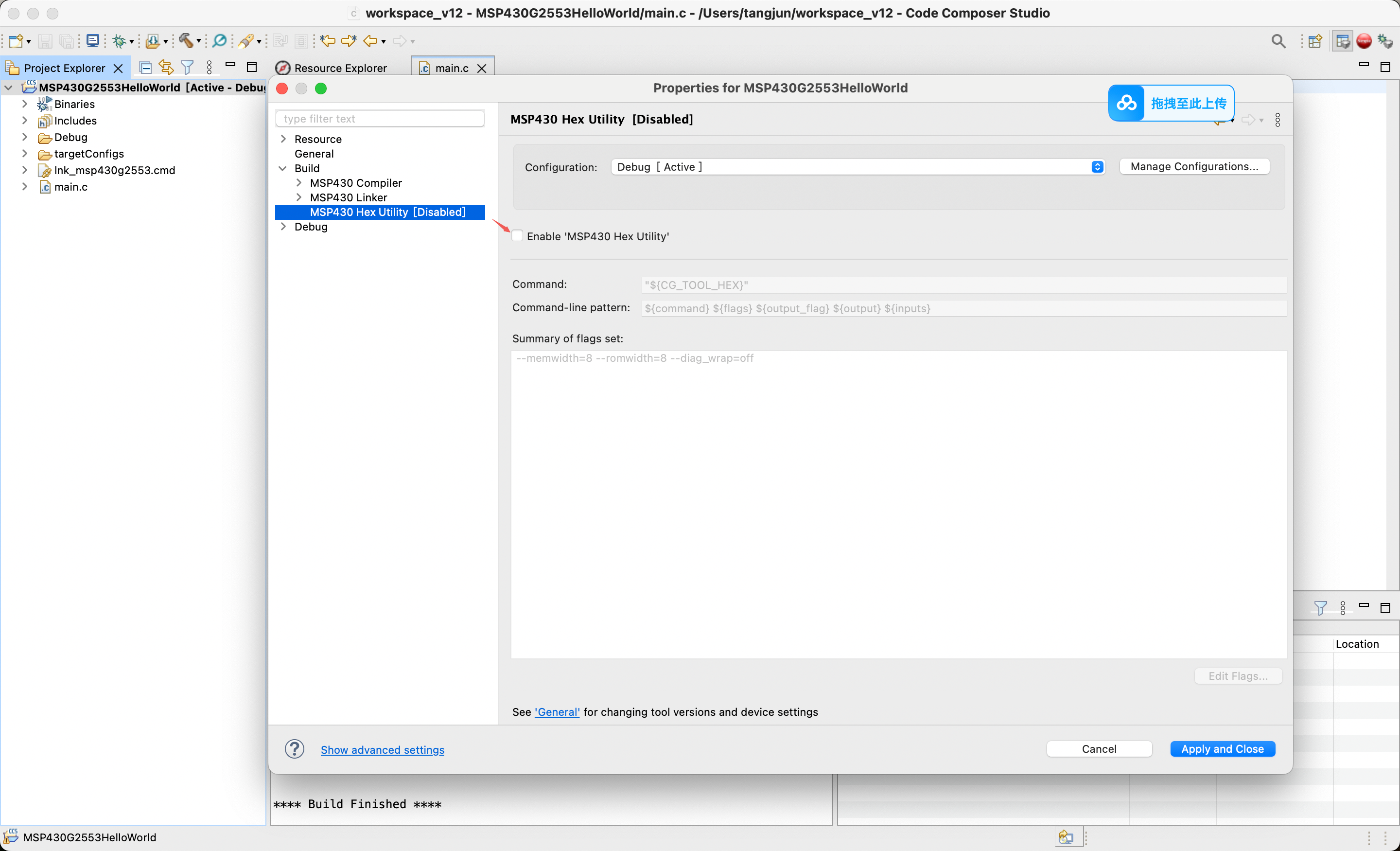Screen dimensions: 1400x851
Task: Open the Configuration Debug [Active] dropdown
Action: pos(857,167)
